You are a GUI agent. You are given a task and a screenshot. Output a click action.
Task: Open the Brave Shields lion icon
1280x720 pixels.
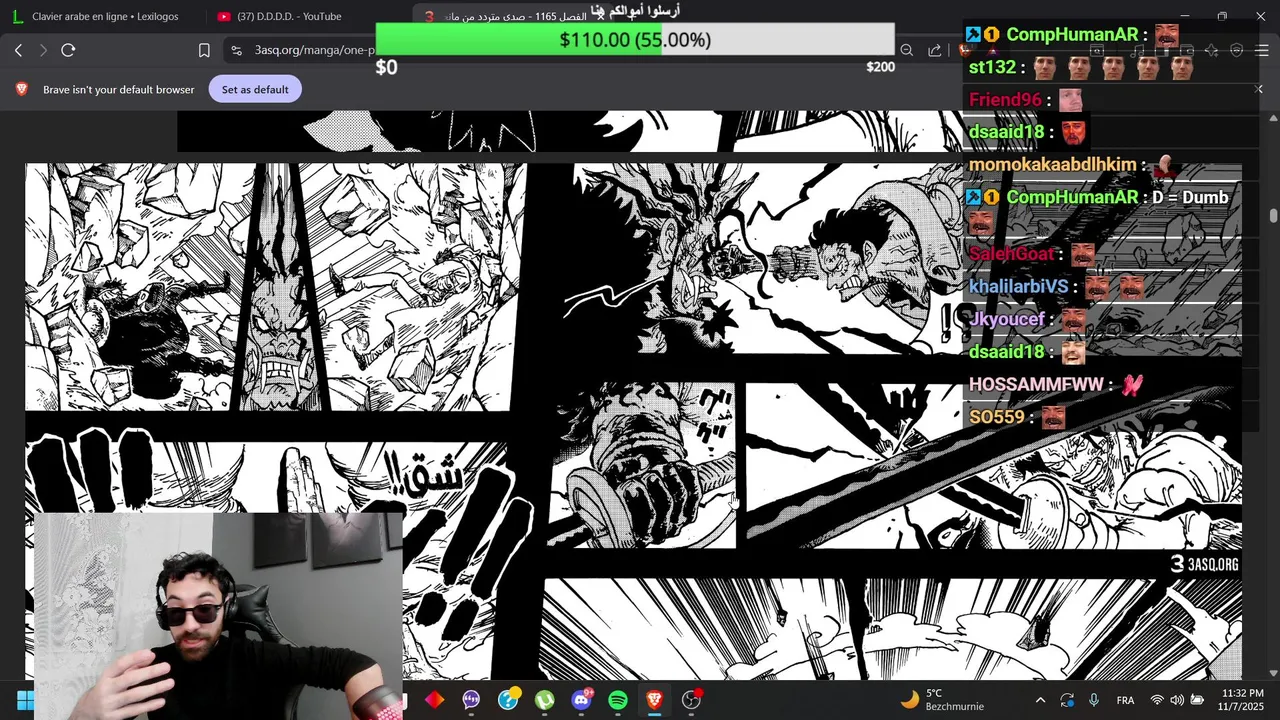click(966, 50)
